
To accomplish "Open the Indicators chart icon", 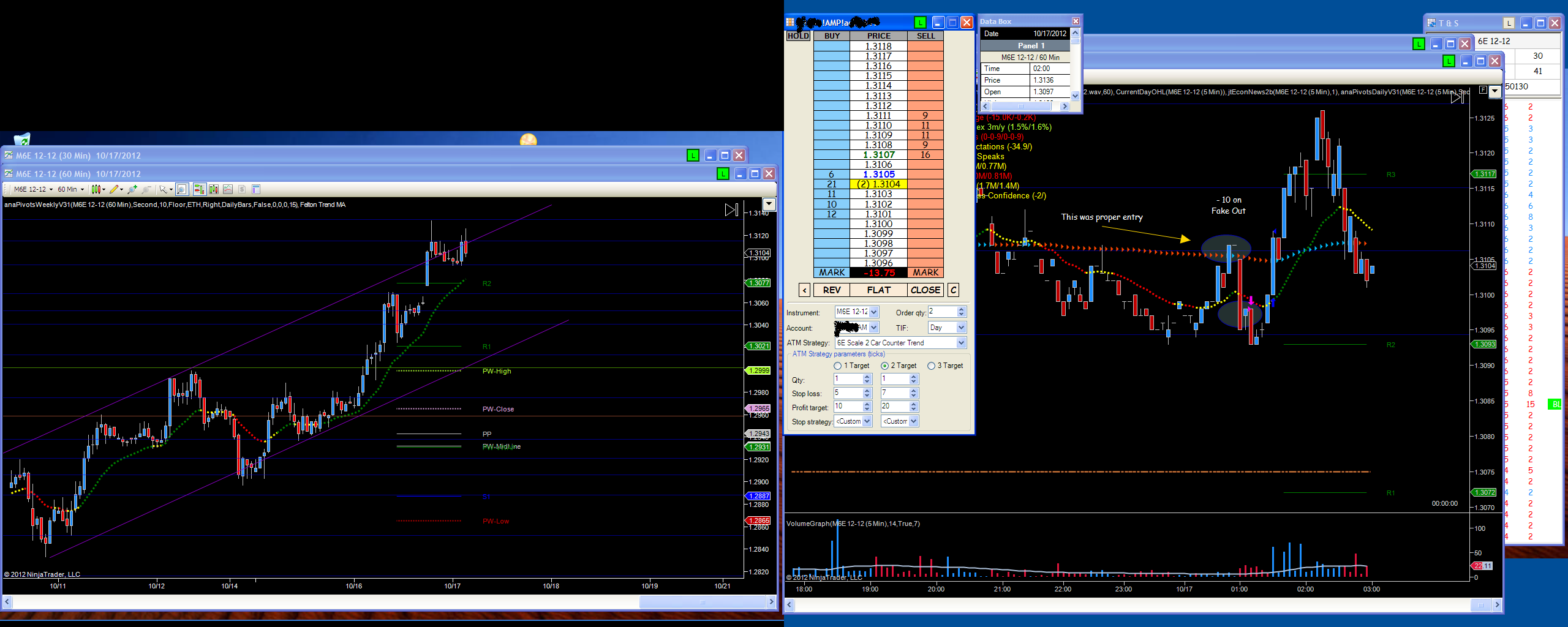I will coord(228,189).
